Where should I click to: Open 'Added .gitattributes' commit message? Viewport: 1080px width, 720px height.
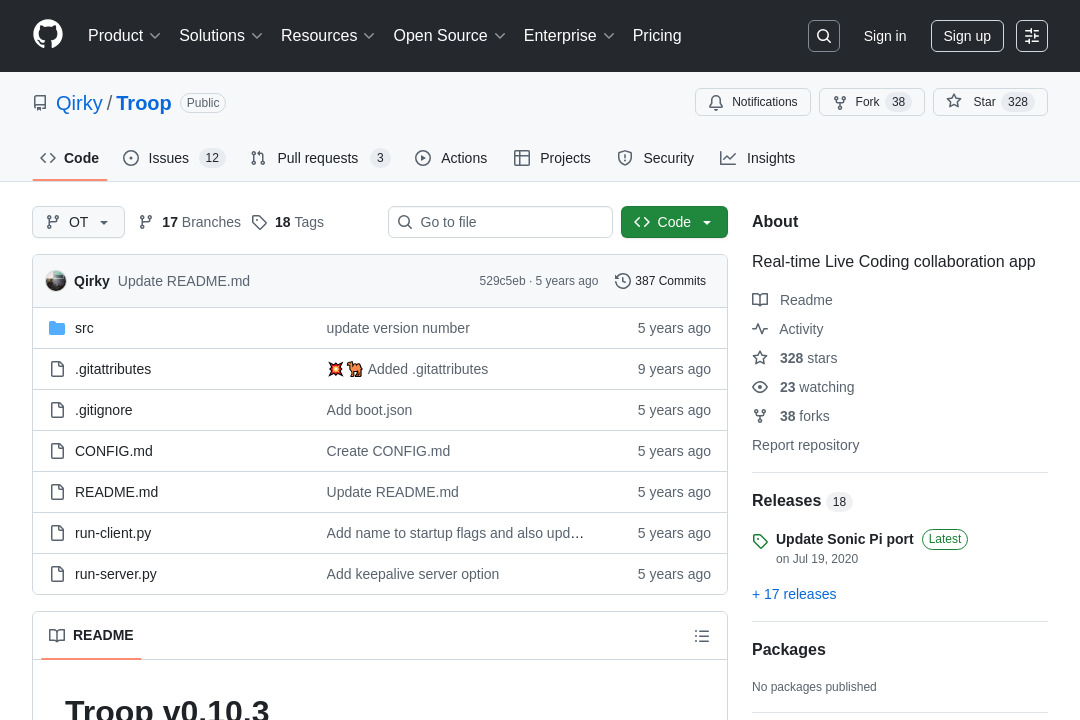pyautogui.click(x=428, y=369)
